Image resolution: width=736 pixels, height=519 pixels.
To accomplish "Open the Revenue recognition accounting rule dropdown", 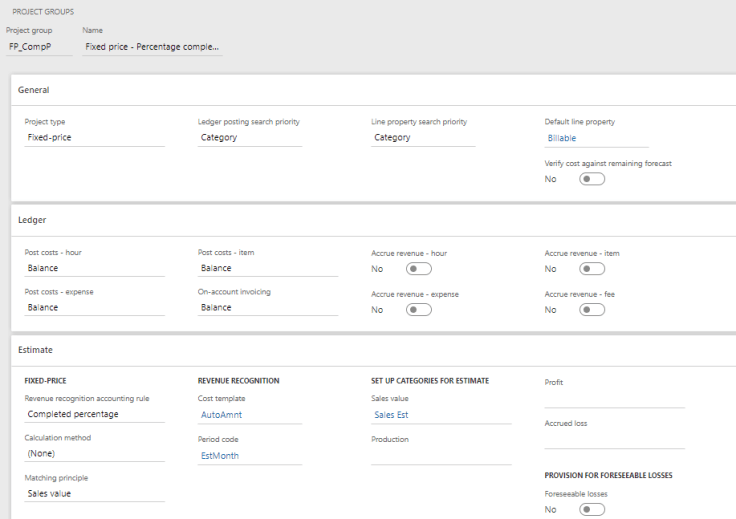I will click(94, 414).
